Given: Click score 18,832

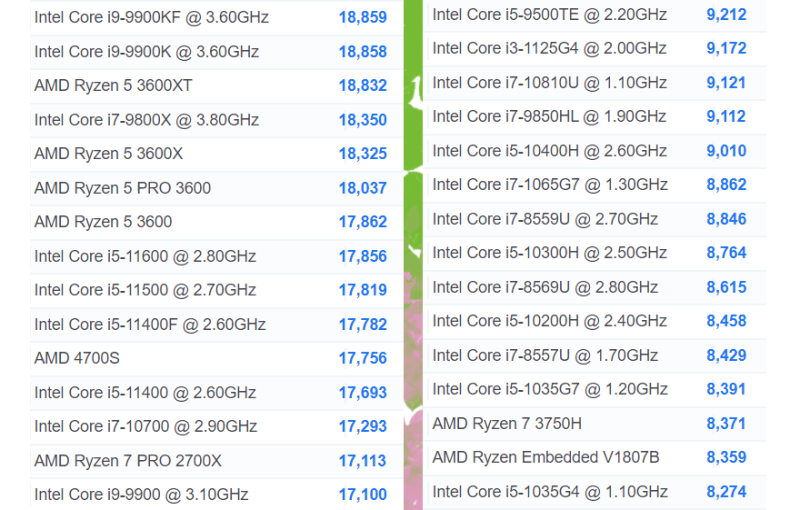Looking at the screenshot, I should pyautogui.click(x=363, y=85).
